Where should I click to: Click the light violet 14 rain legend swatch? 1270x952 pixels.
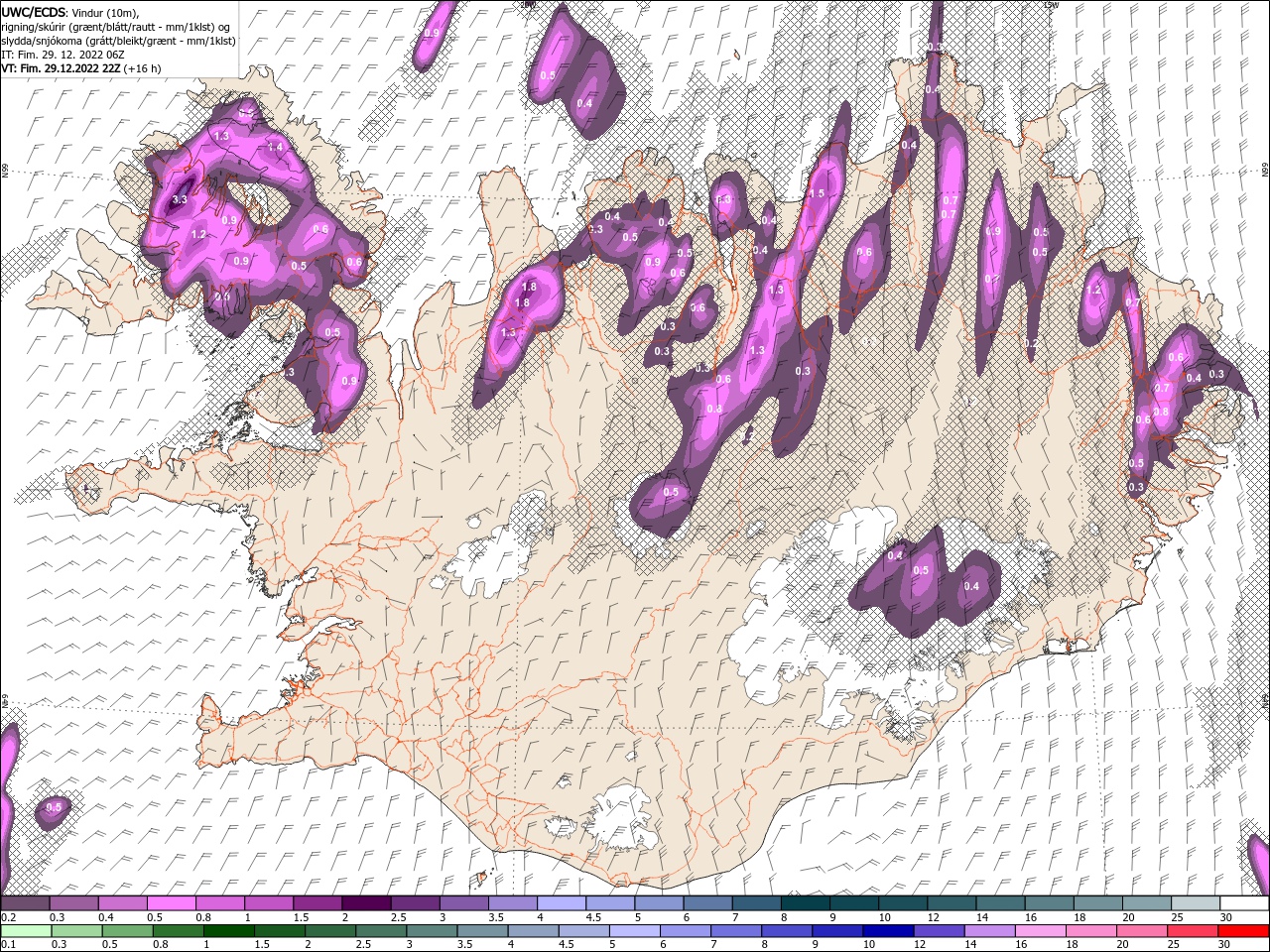(x=989, y=931)
